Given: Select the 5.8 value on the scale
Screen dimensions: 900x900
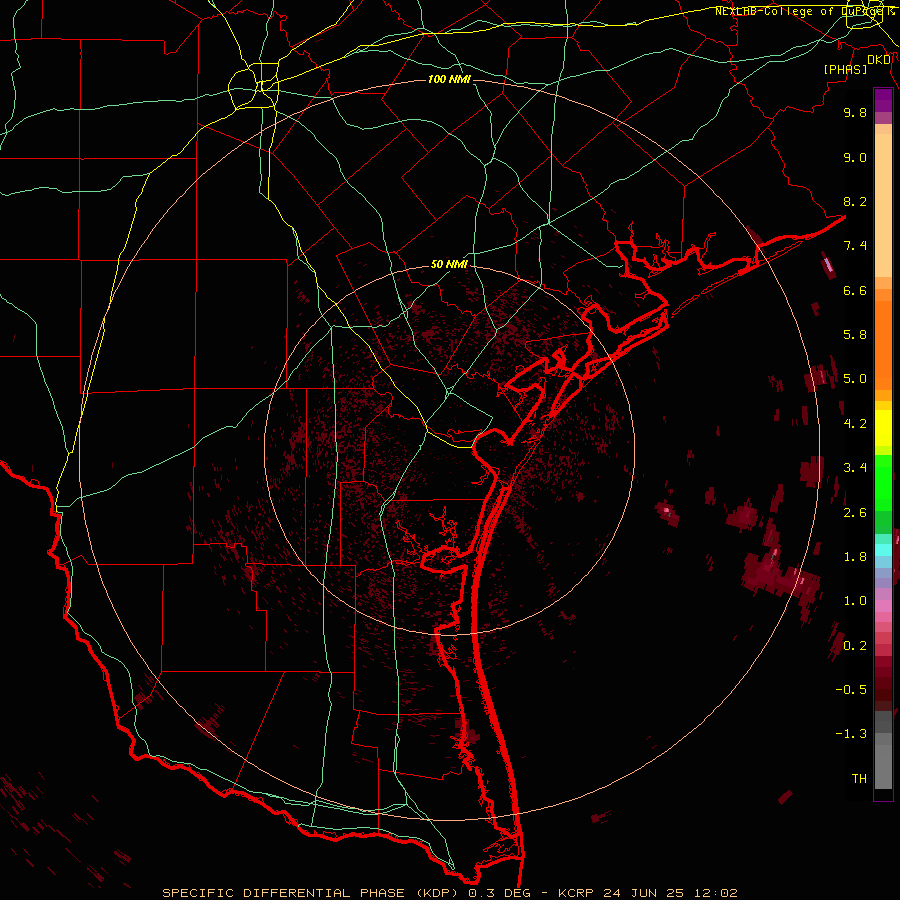Looking at the screenshot, I should [855, 335].
